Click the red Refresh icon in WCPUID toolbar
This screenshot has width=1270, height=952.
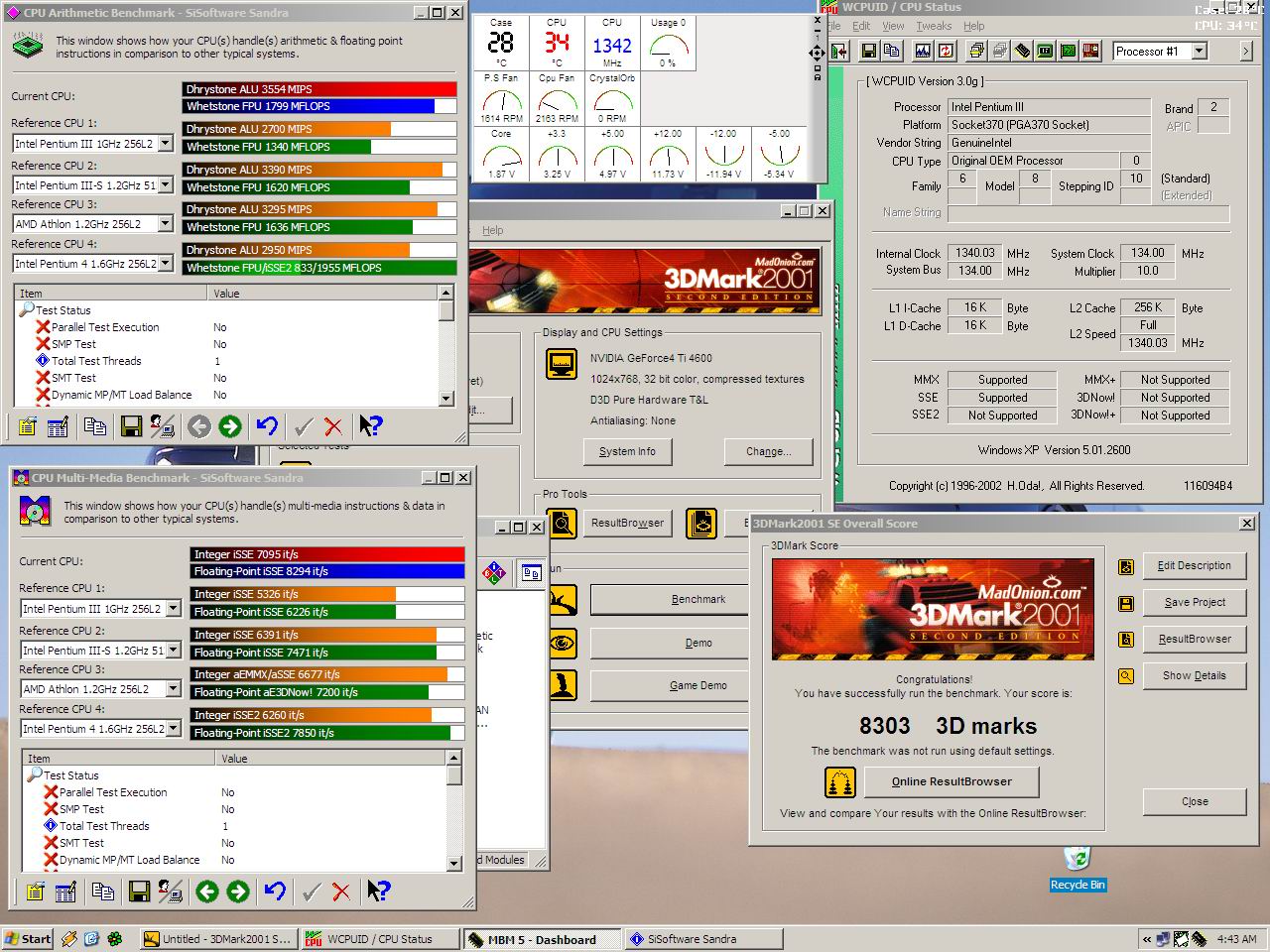click(x=946, y=51)
